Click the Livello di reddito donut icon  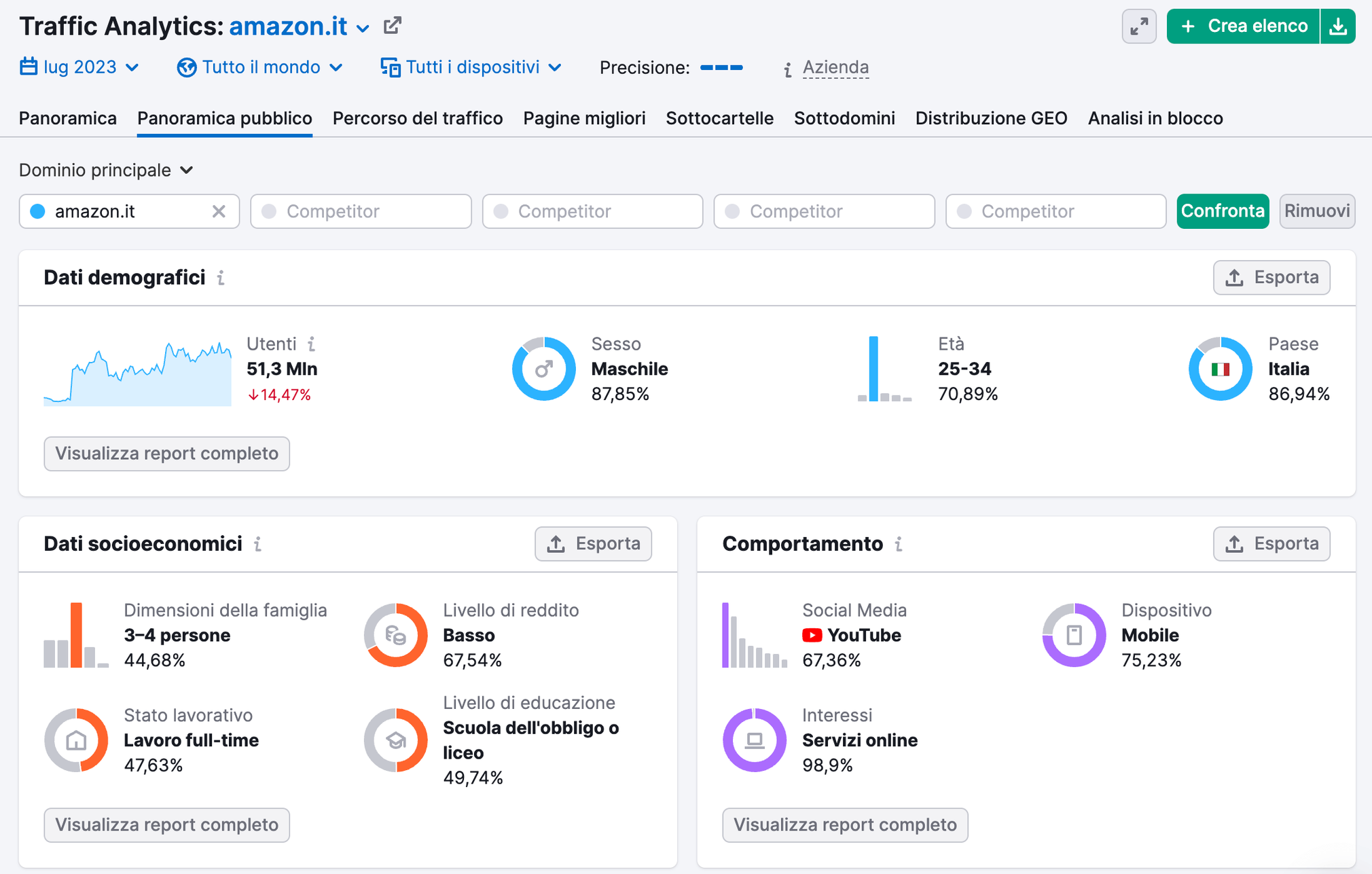(395, 635)
